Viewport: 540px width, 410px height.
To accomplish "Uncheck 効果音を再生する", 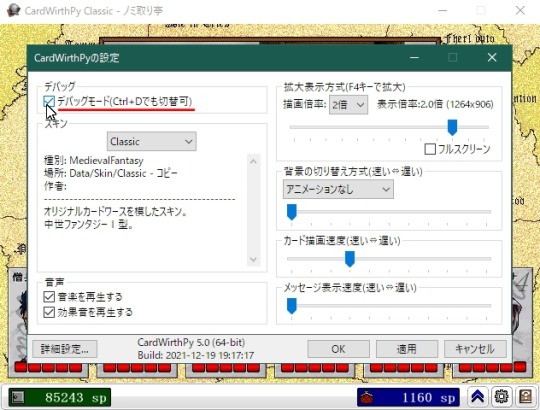I will tap(49, 312).
